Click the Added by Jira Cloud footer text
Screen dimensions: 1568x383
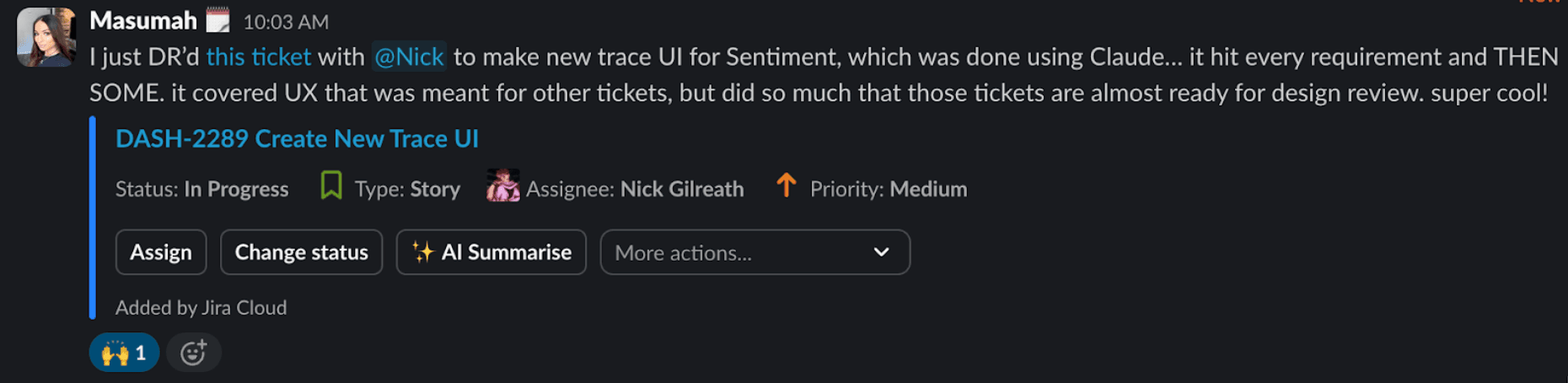tap(201, 308)
